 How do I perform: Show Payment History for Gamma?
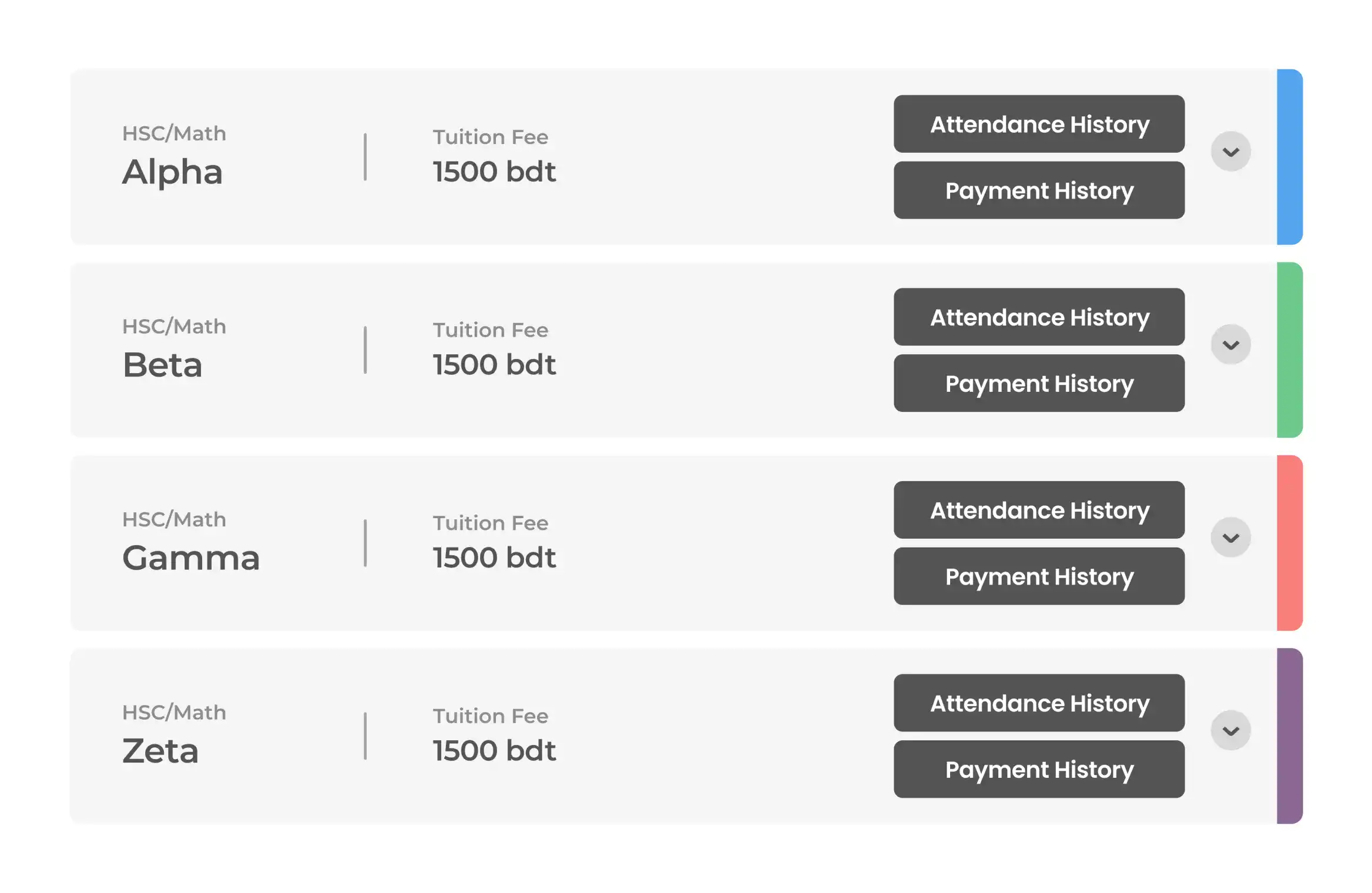[x=1038, y=576]
